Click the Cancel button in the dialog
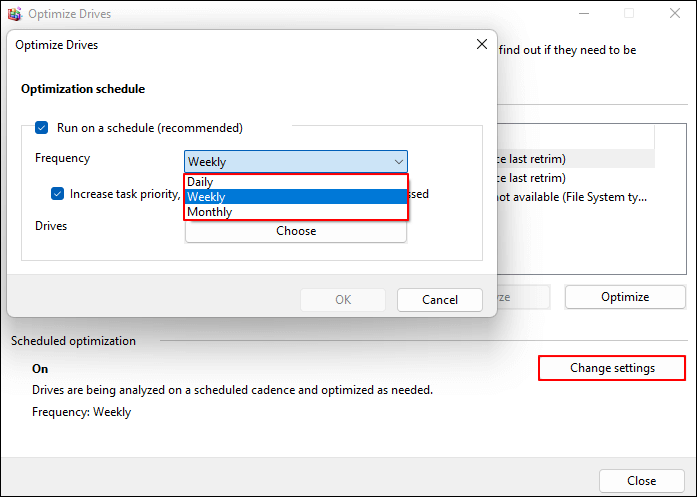The height and width of the screenshot is (497, 697). coord(440,300)
